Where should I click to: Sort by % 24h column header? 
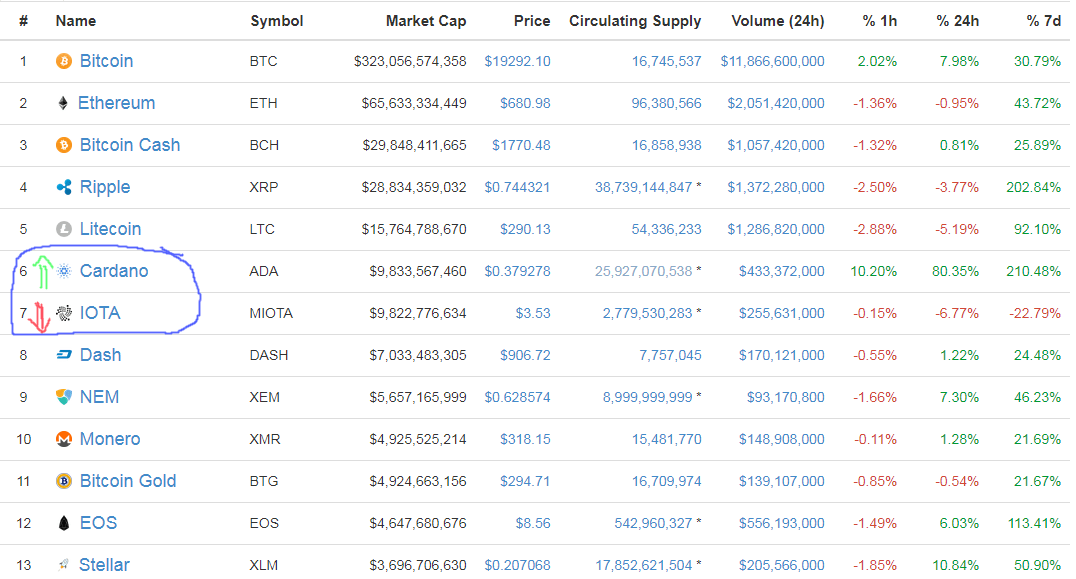[957, 21]
